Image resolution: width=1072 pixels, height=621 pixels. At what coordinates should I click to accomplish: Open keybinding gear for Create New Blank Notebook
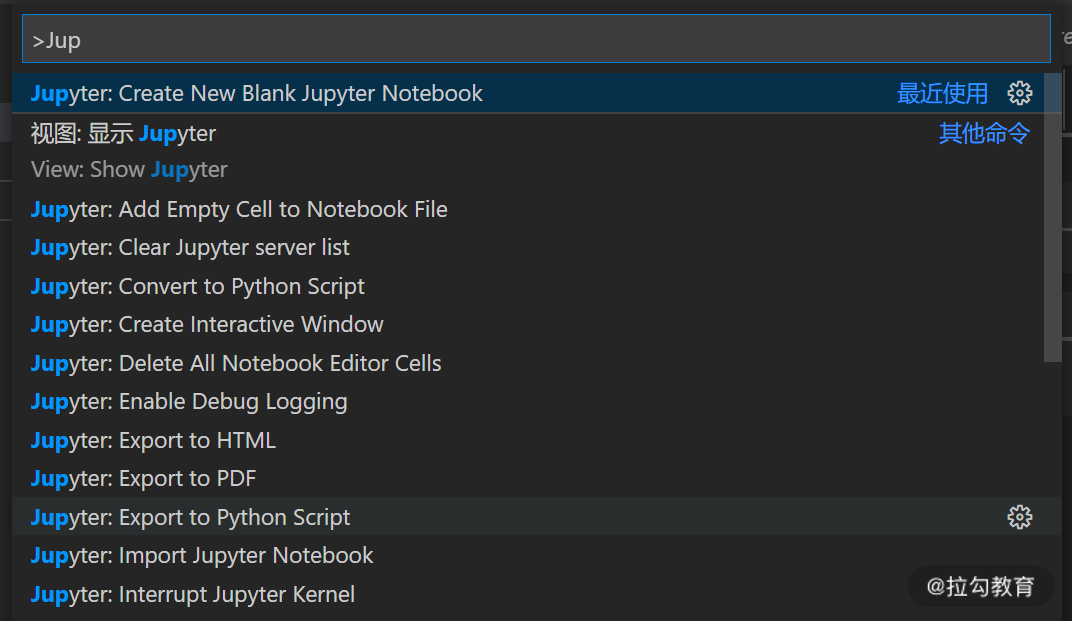click(x=1019, y=93)
